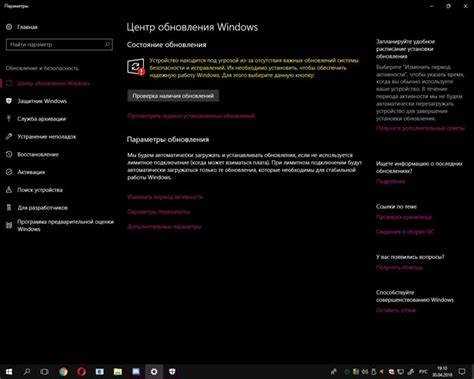Image resolution: width=474 pixels, height=379 pixels.
Task: Click the search magnifier icon in Найти параметр
Action: click(x=107, y=44)
